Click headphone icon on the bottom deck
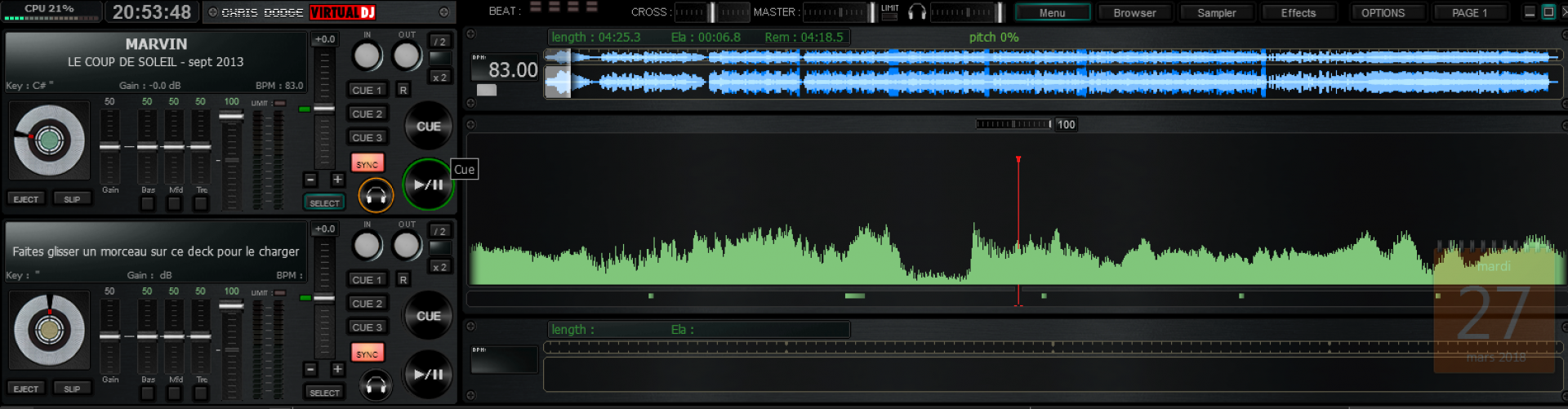The image size is (1568, 409). coord(376,385)
